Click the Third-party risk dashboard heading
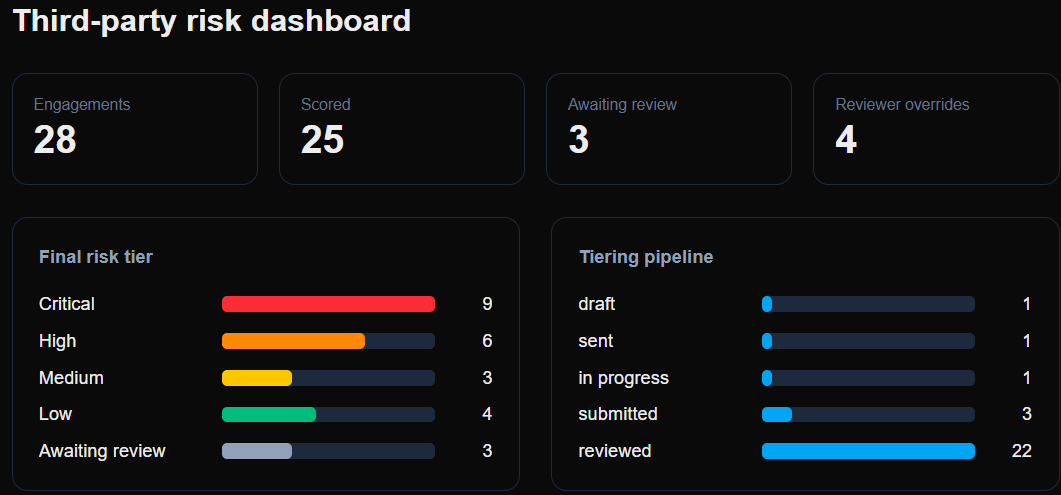This screenshot has width=1061, height=495. click(x=212, y=20)
